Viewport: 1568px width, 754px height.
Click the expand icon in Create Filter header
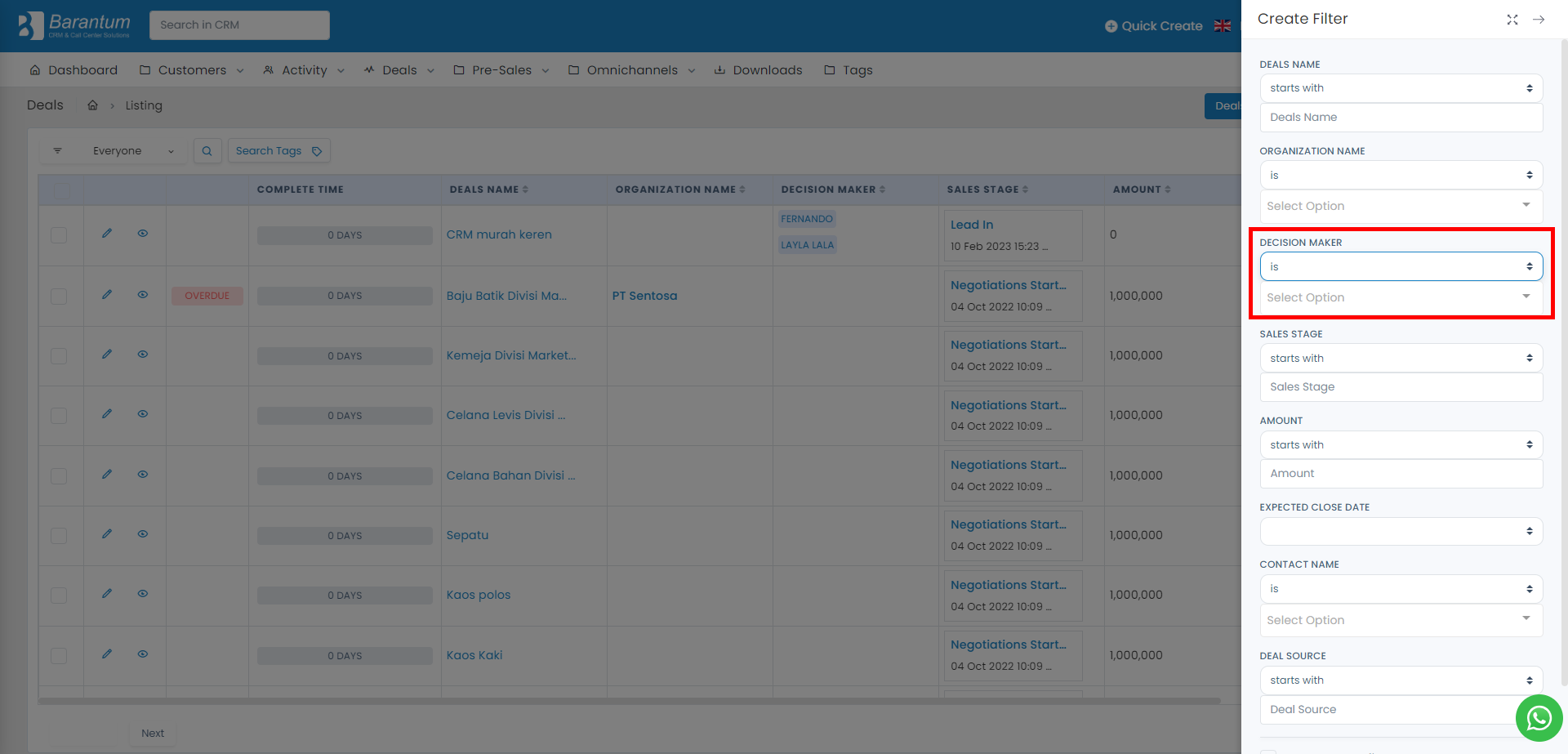pos(1512,20)
